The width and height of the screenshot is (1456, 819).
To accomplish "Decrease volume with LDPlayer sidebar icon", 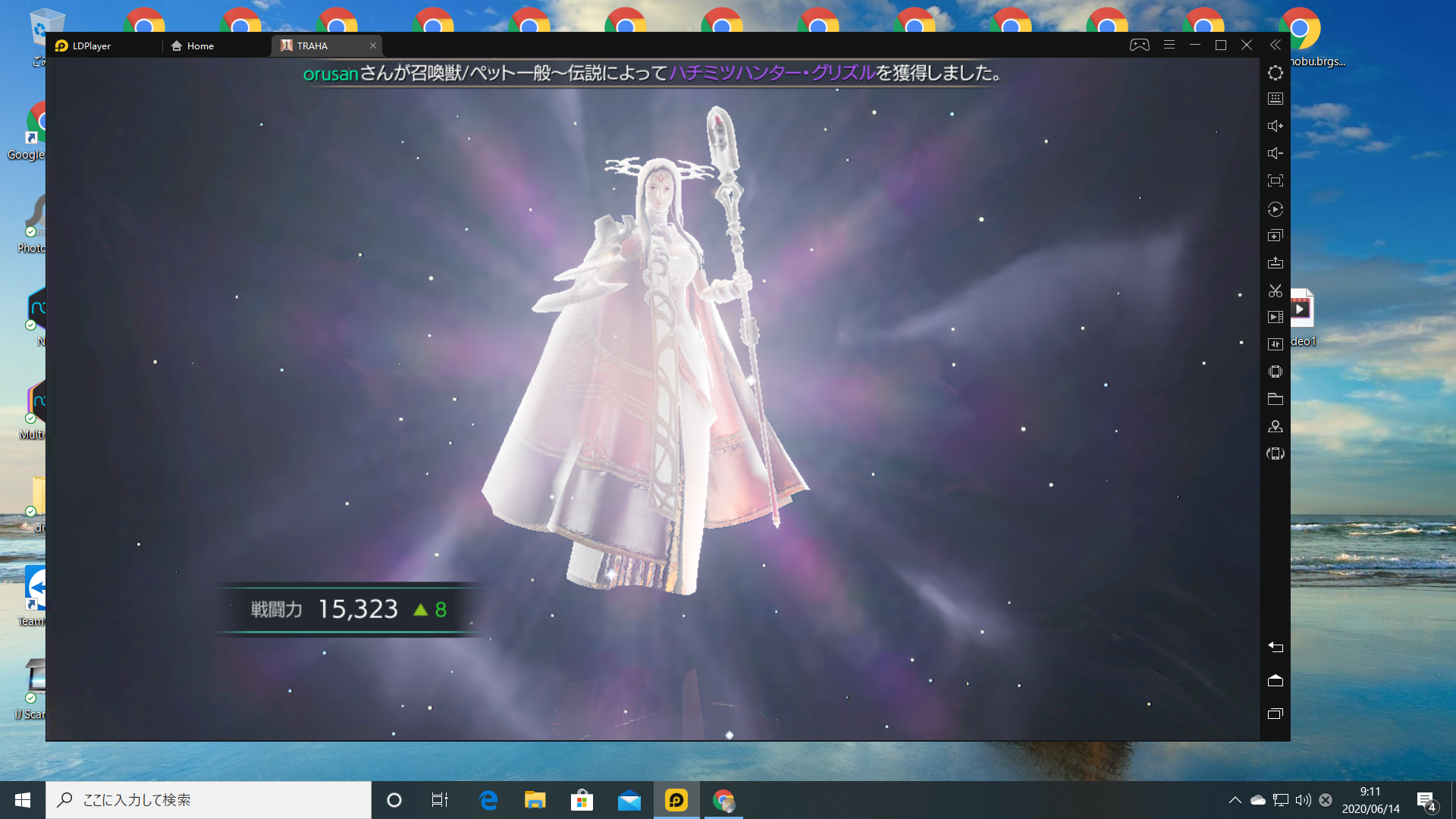I will 1276,153.
